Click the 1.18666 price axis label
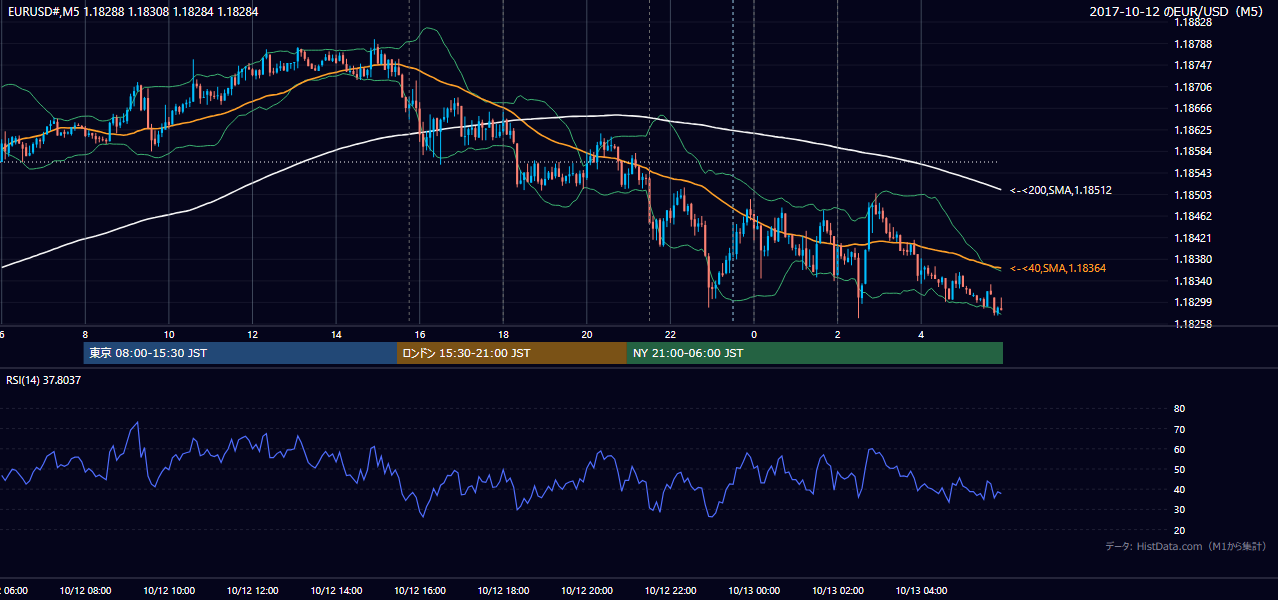The height and width of the screenshot is (600, 1278). (1194, 108)
